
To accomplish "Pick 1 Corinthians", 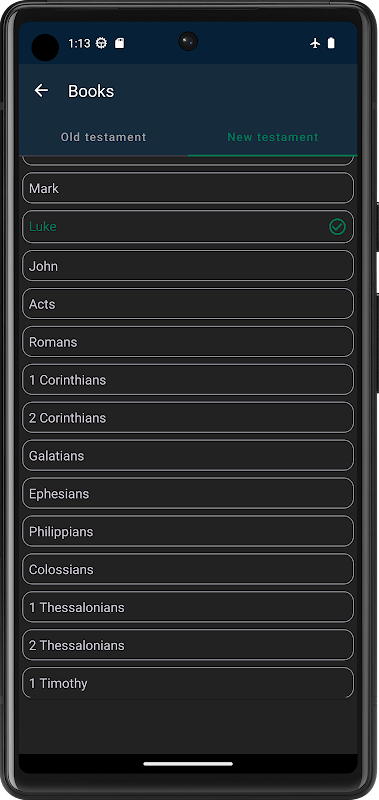I will (188, 380).
